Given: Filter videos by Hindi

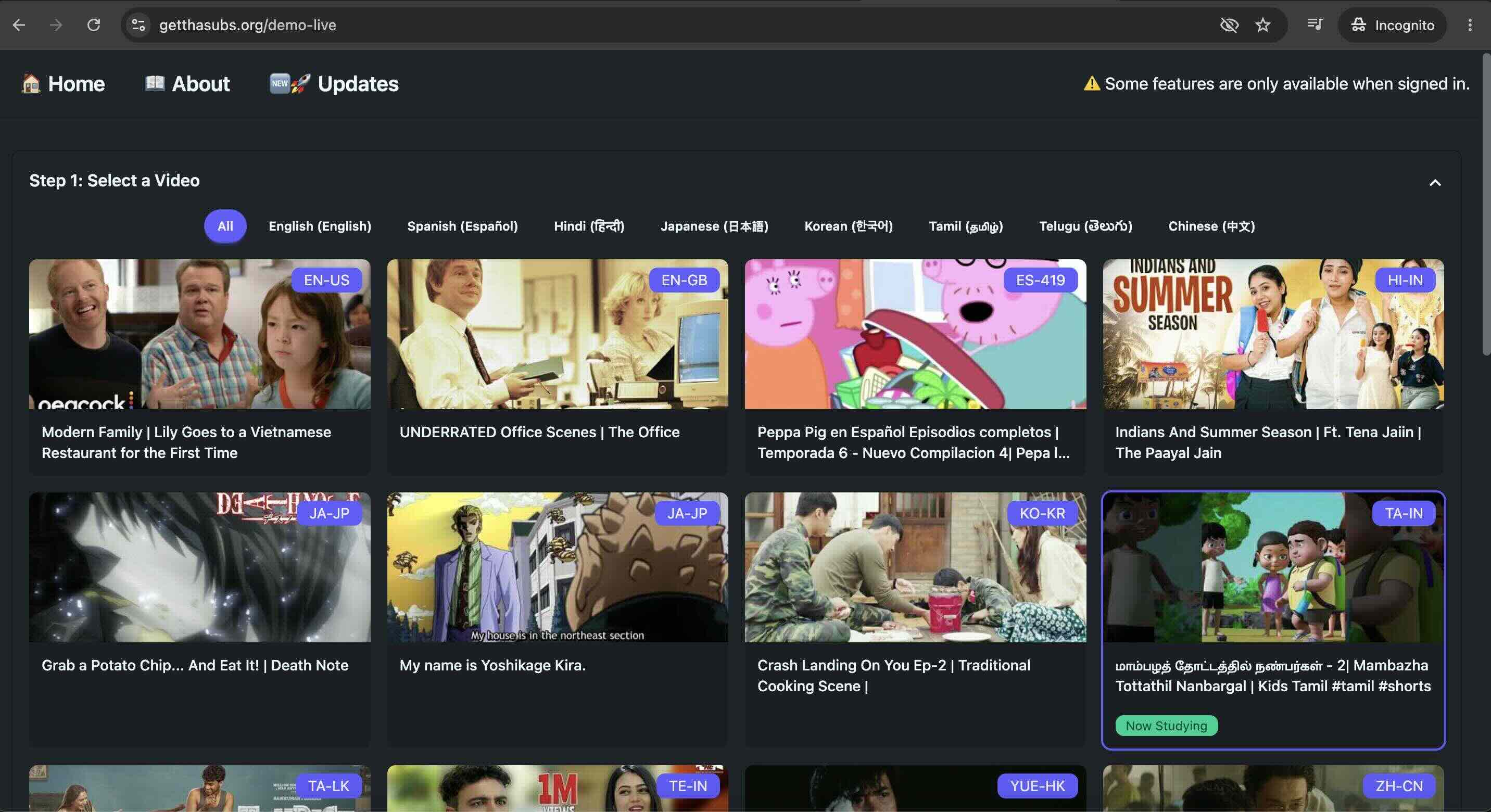Looking at the screenshot, I should pyautogui.click(x=589, y=226).
